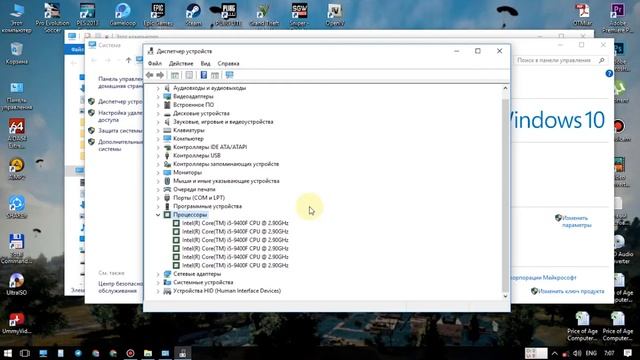
Task: Open the Gameloop desktop icon
Action: [x=122, y=14]
